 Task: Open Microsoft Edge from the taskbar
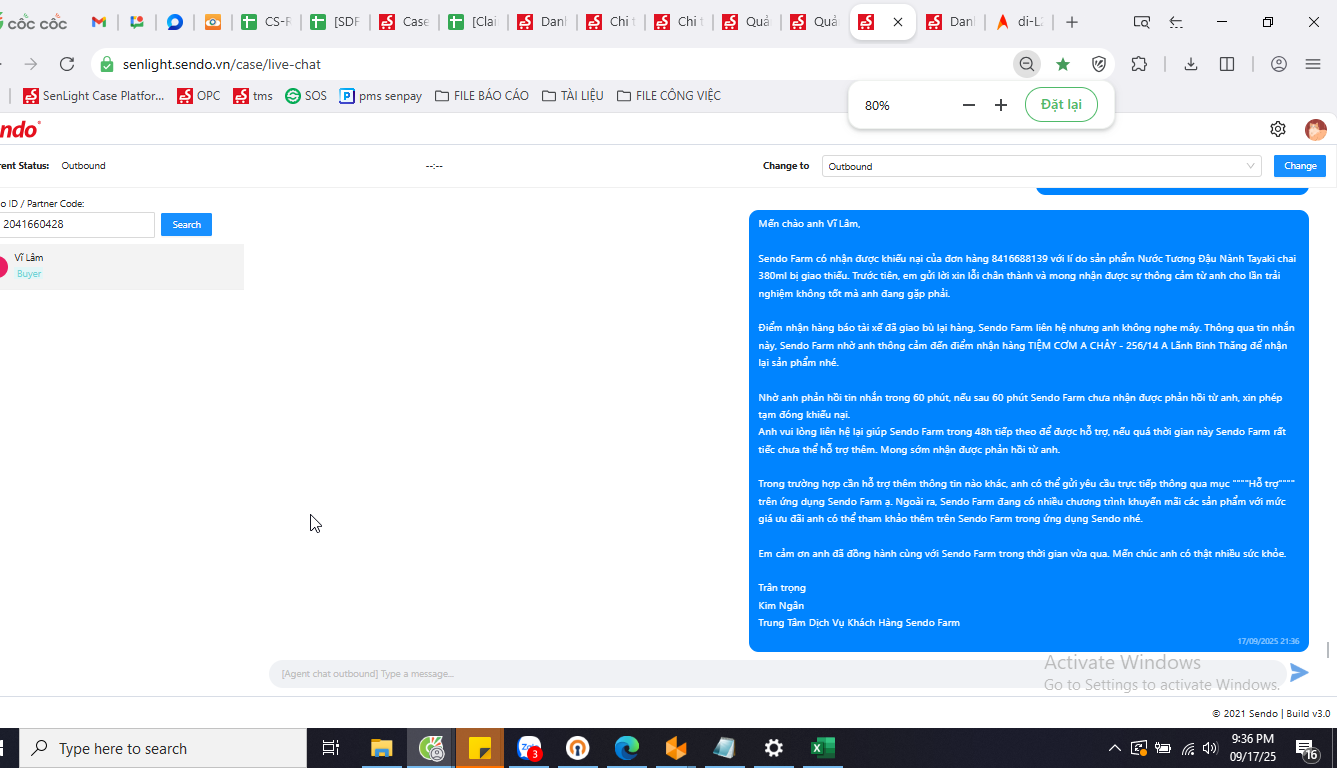pos(627,748)
